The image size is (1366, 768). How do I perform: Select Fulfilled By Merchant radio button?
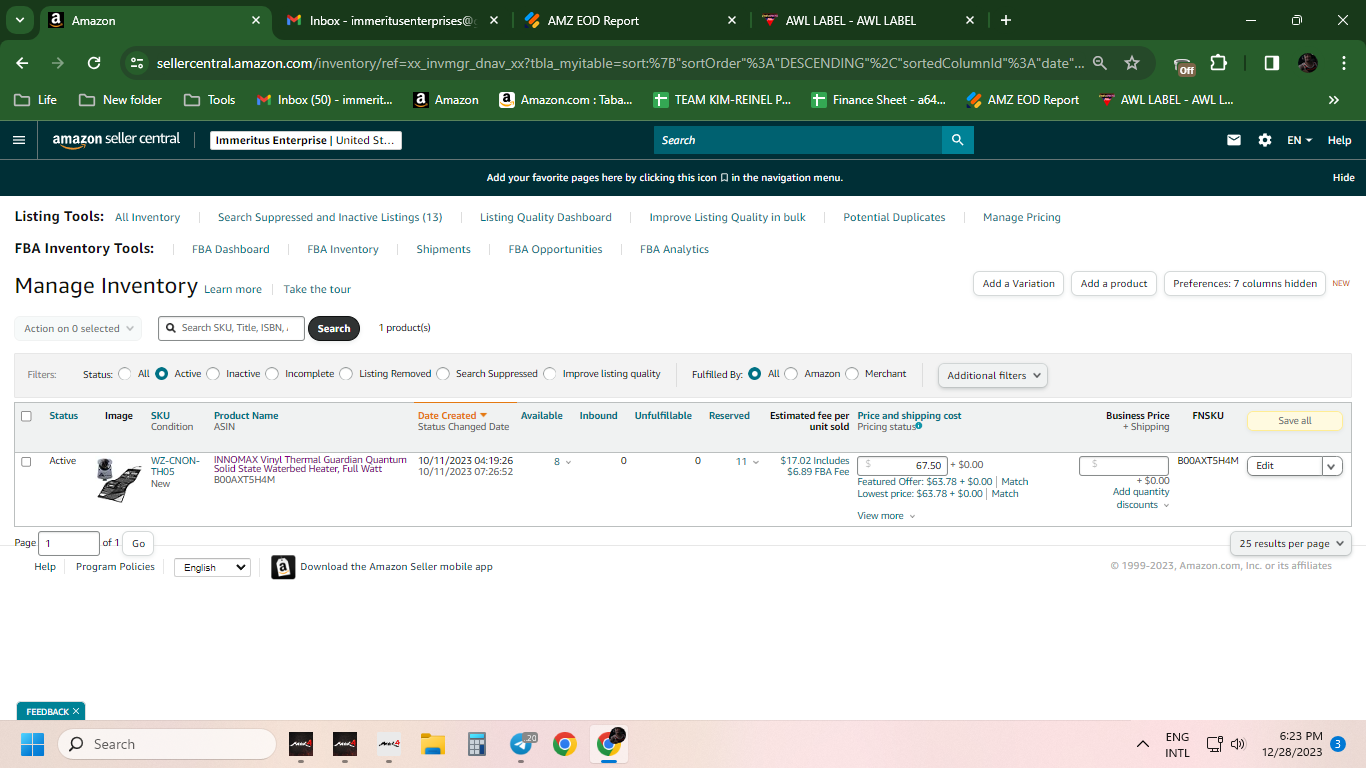[x=852, y=374]
